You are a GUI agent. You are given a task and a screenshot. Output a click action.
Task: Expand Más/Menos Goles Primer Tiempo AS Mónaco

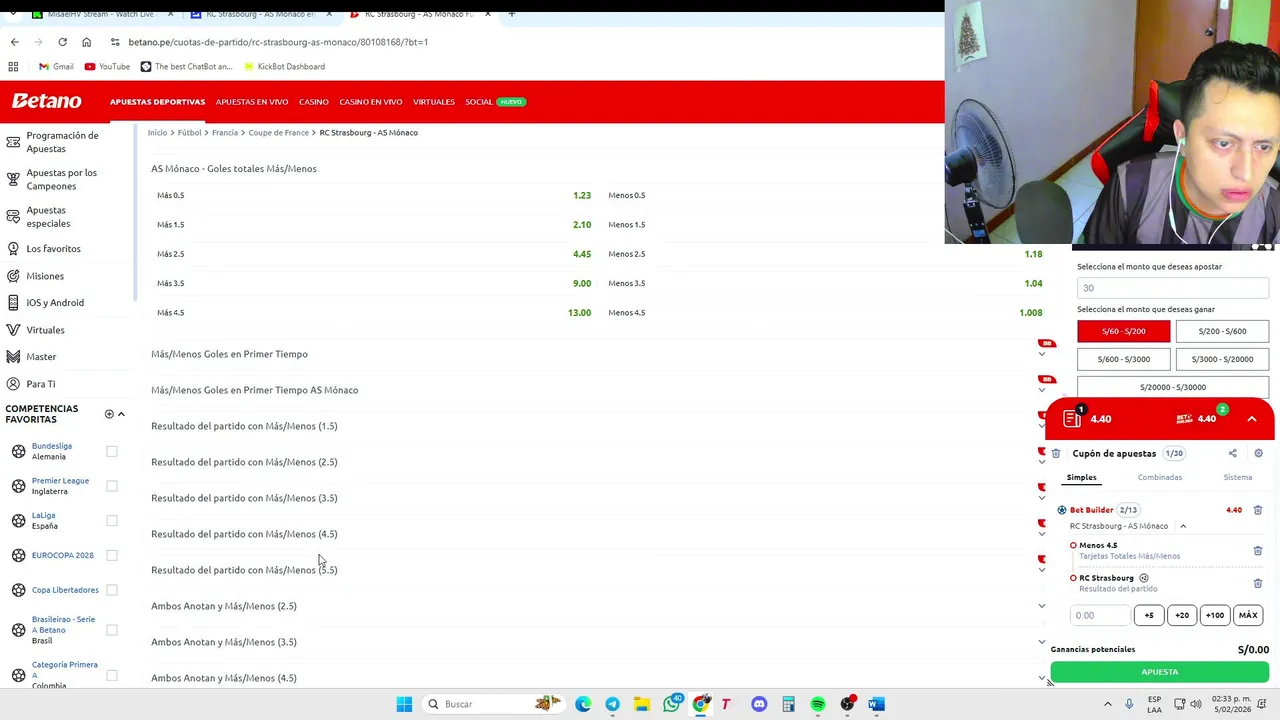[1042, 390]
